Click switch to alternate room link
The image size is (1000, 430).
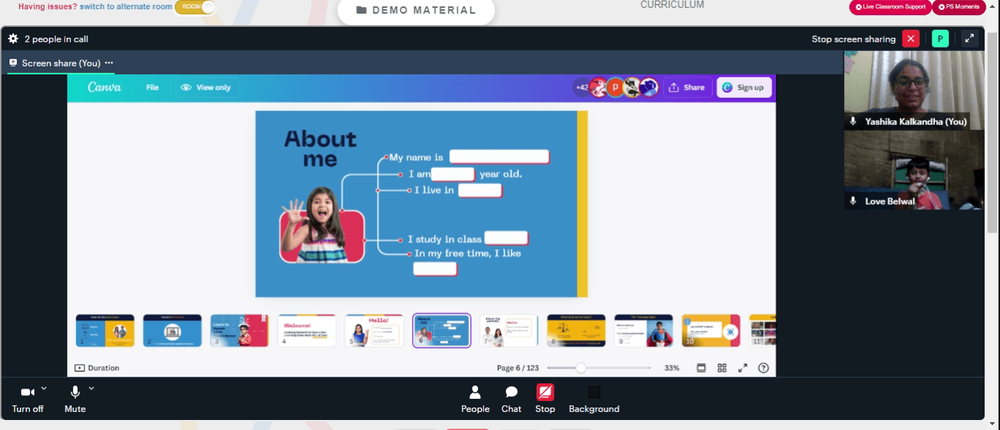(x=126, y=6)
